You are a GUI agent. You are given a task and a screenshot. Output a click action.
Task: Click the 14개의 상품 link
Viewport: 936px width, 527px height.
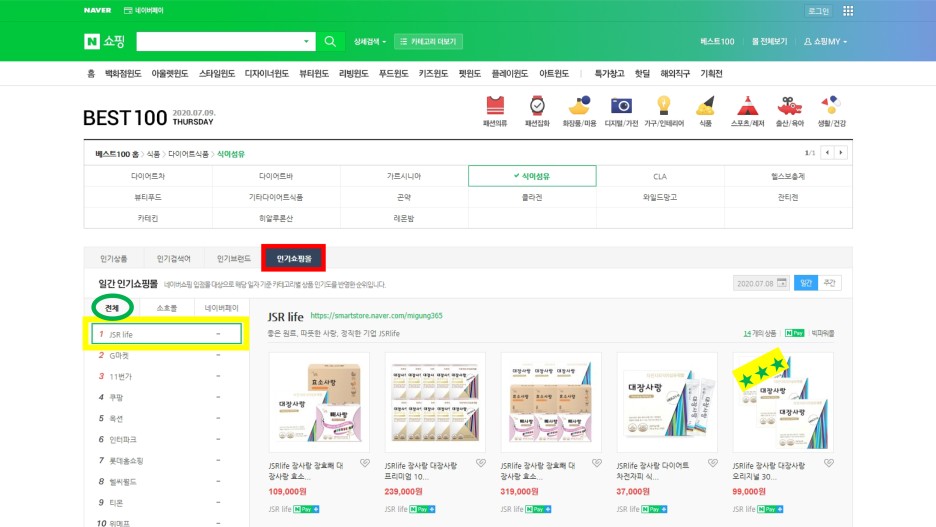[759, 333]
